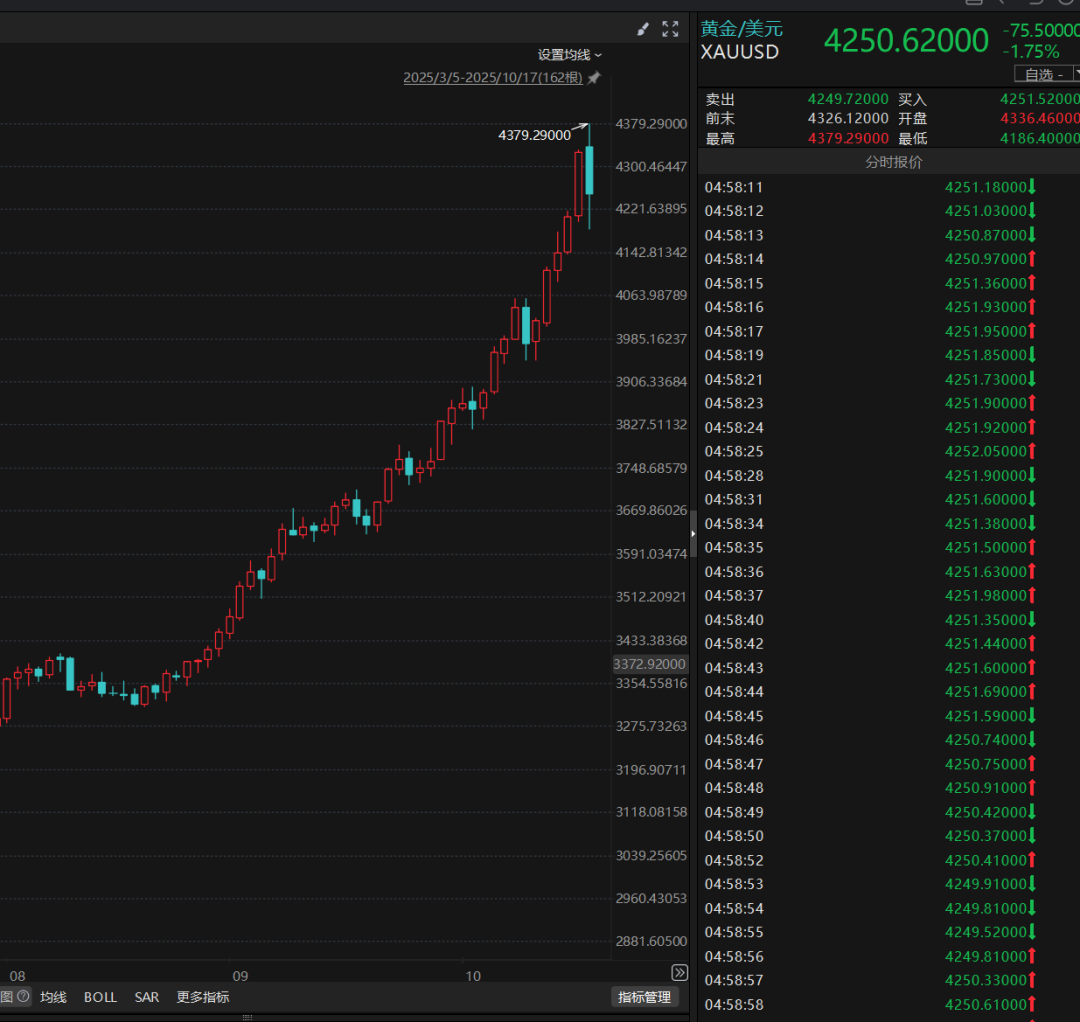Select the brush drawing tool icon
This screenshot has height=1022, width=1080.
(x=643, y=29)
